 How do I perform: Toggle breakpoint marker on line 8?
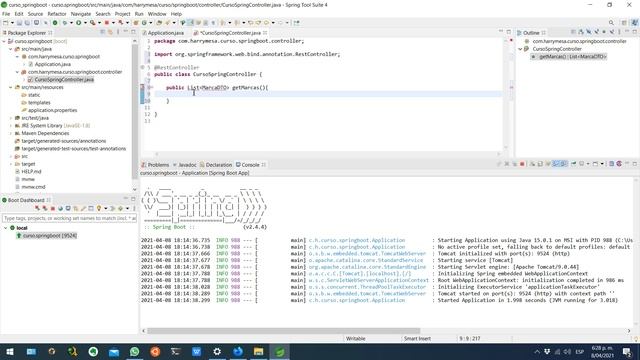pos(142,87)
